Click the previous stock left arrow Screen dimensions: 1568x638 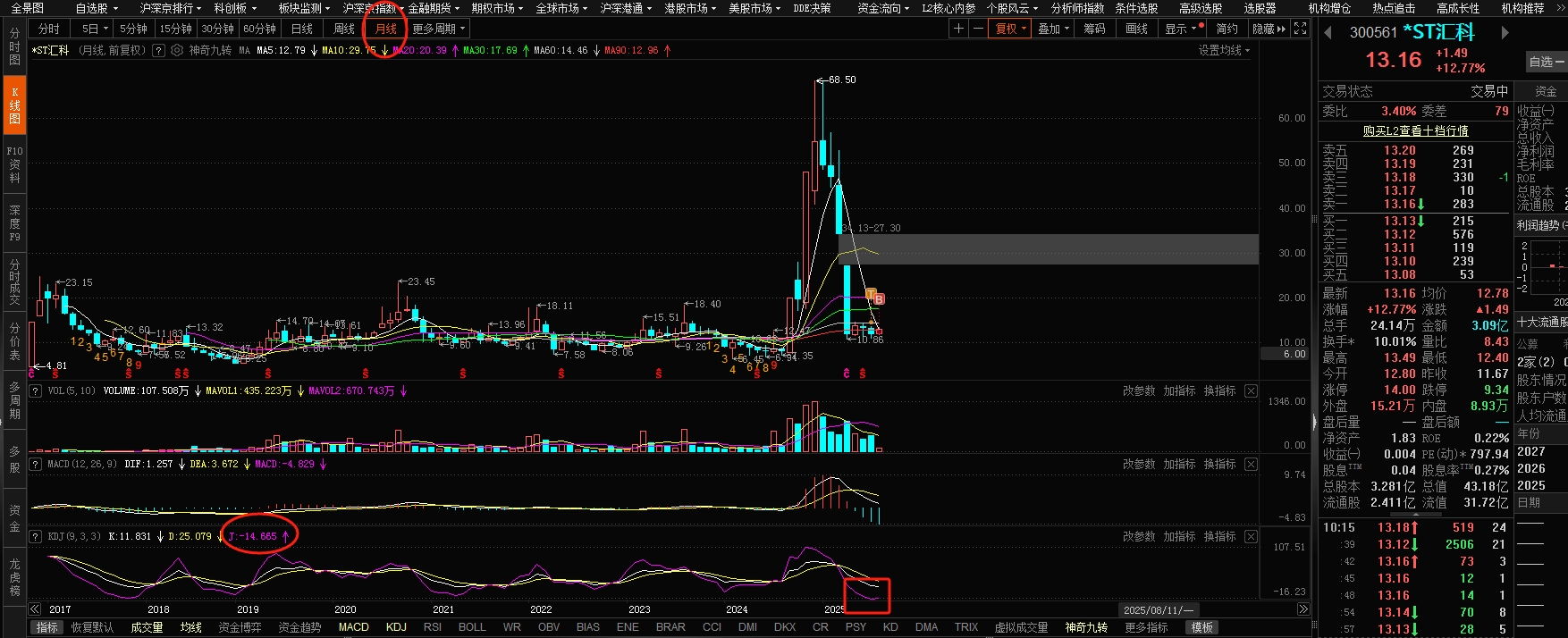1328,32
